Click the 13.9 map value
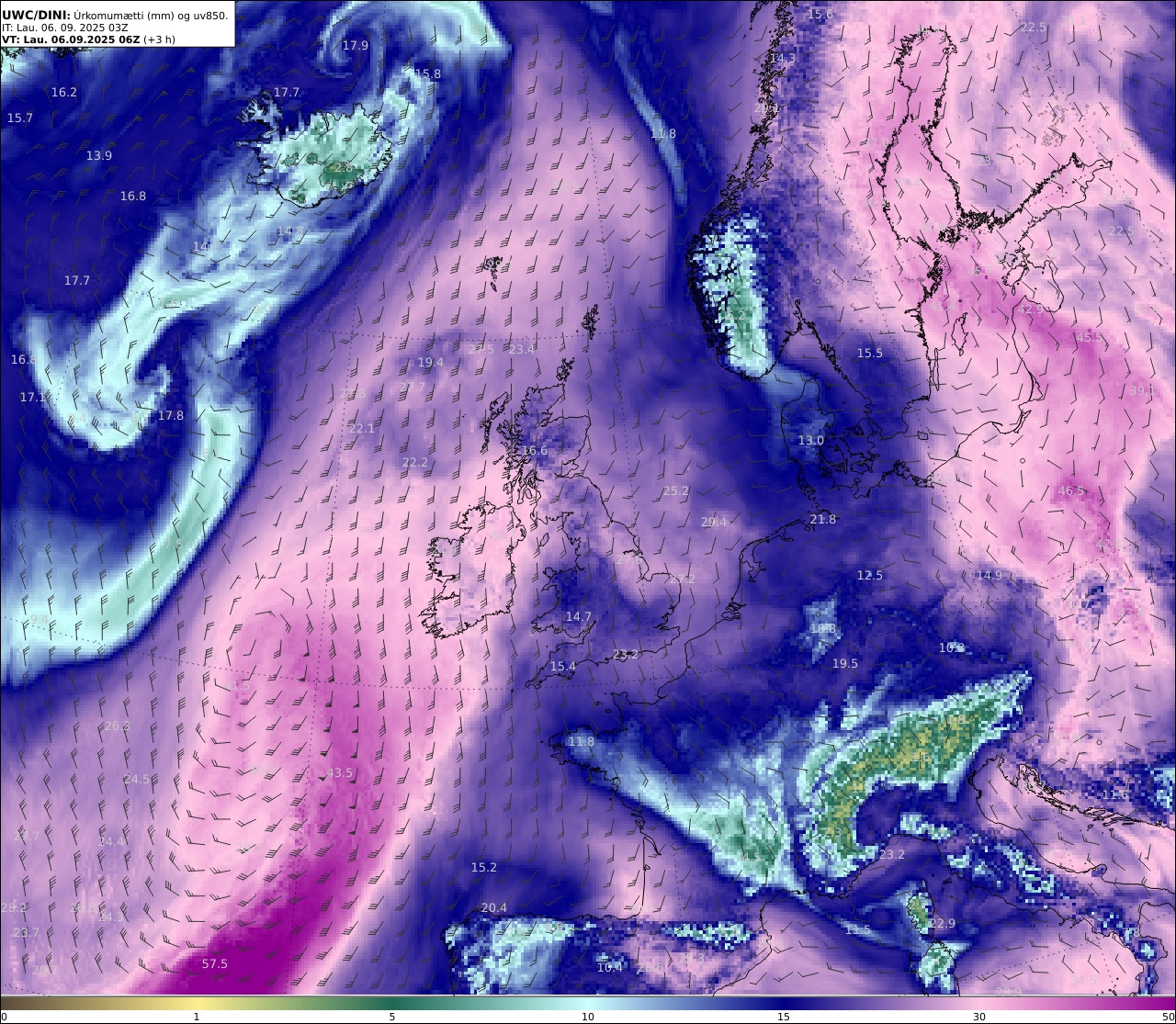This screenshot has height=1024, width=1176. 99,155
